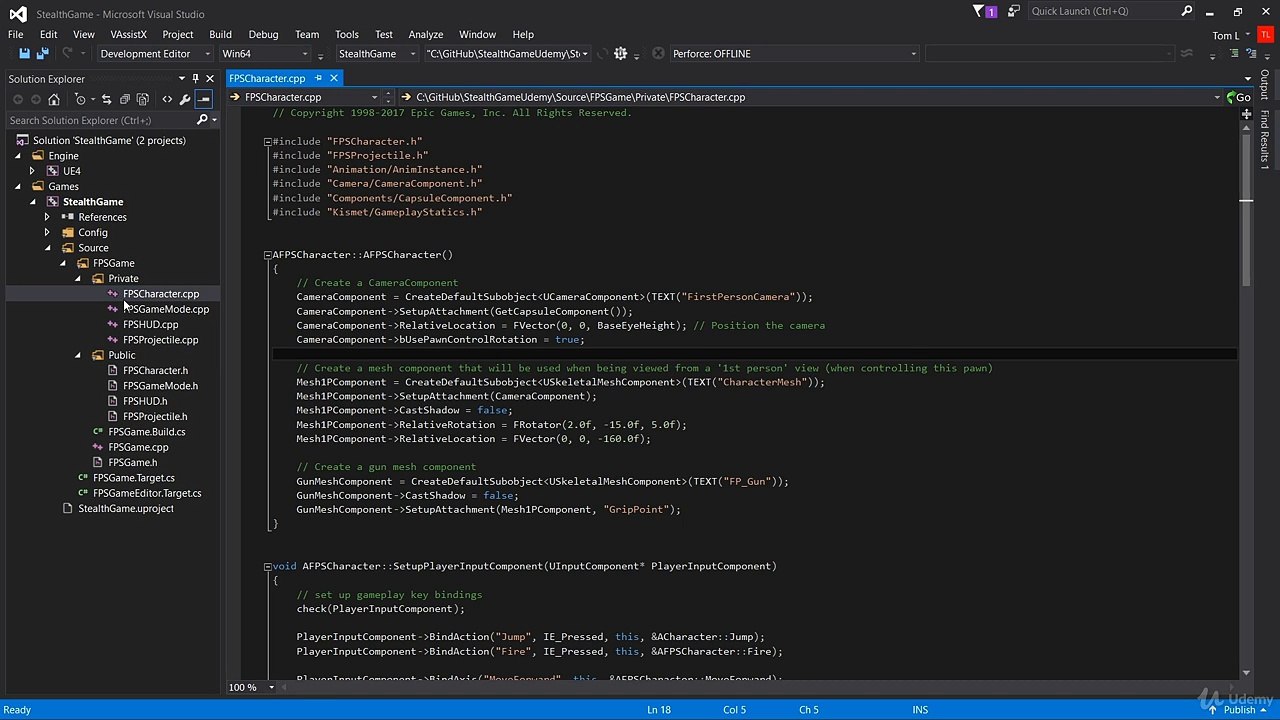
Task: Open the File menu
Action: point(16,34)
